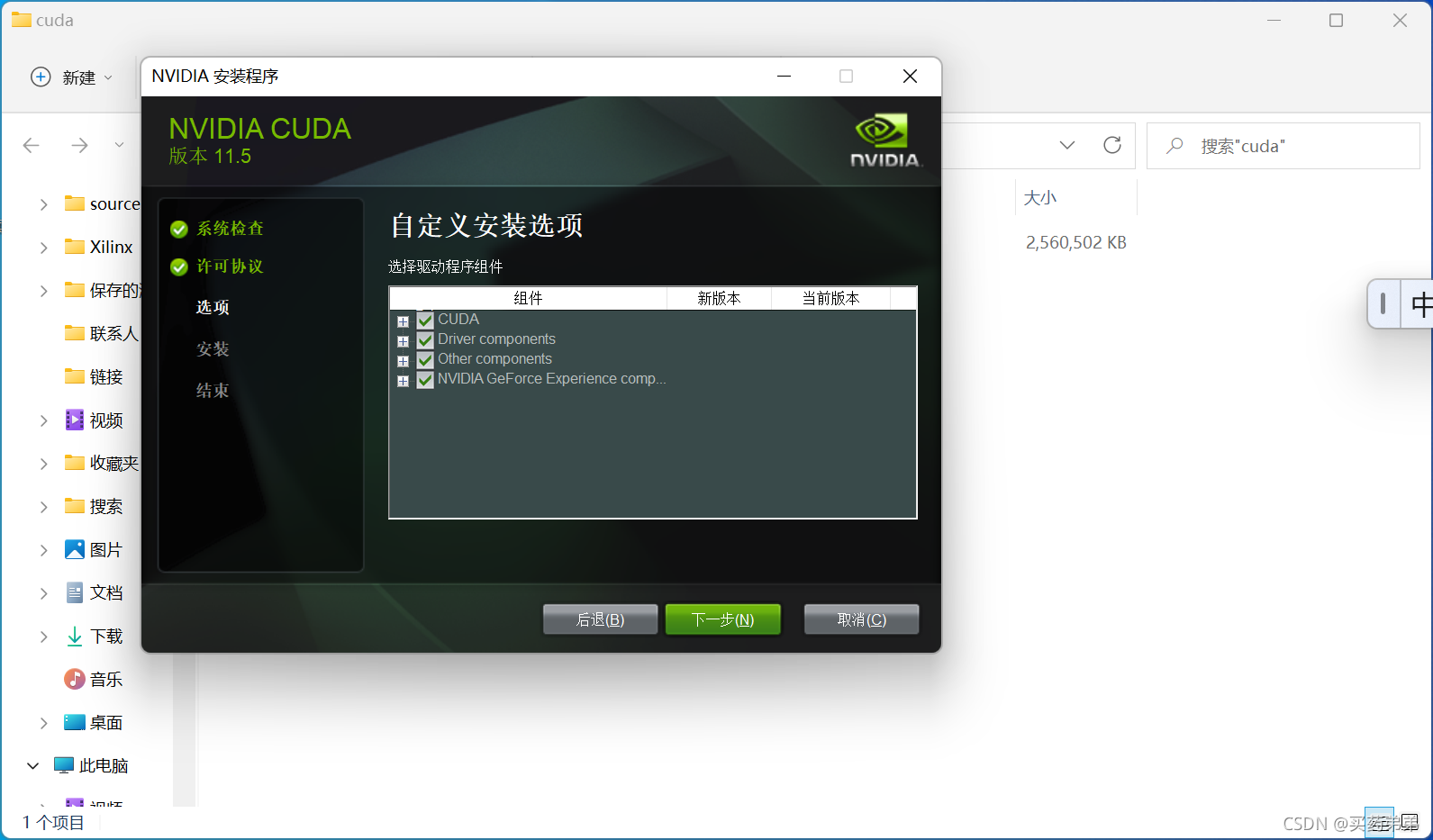Minimize the cuda File Explorer window
1433x840 pixels.
tap(1274, 20)
